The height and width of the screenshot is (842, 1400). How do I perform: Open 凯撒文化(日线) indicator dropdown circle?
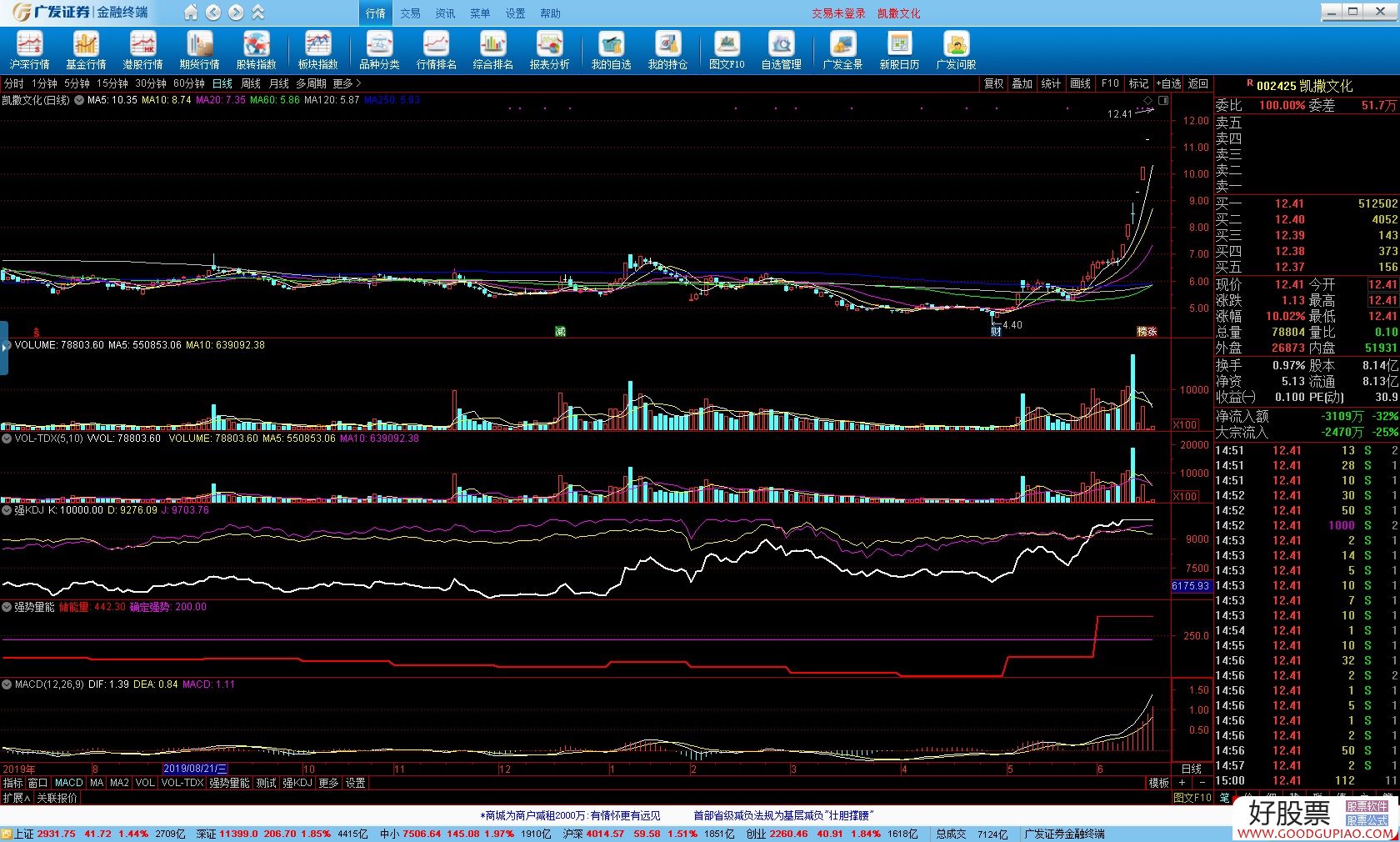tap(78, 100)
